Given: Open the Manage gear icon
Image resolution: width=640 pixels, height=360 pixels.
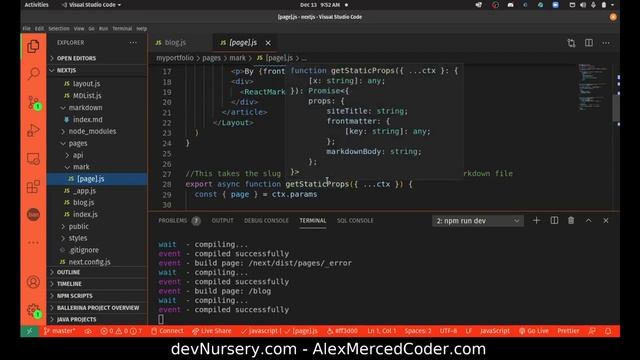Looking at the screenshot, I should point(33,311).
